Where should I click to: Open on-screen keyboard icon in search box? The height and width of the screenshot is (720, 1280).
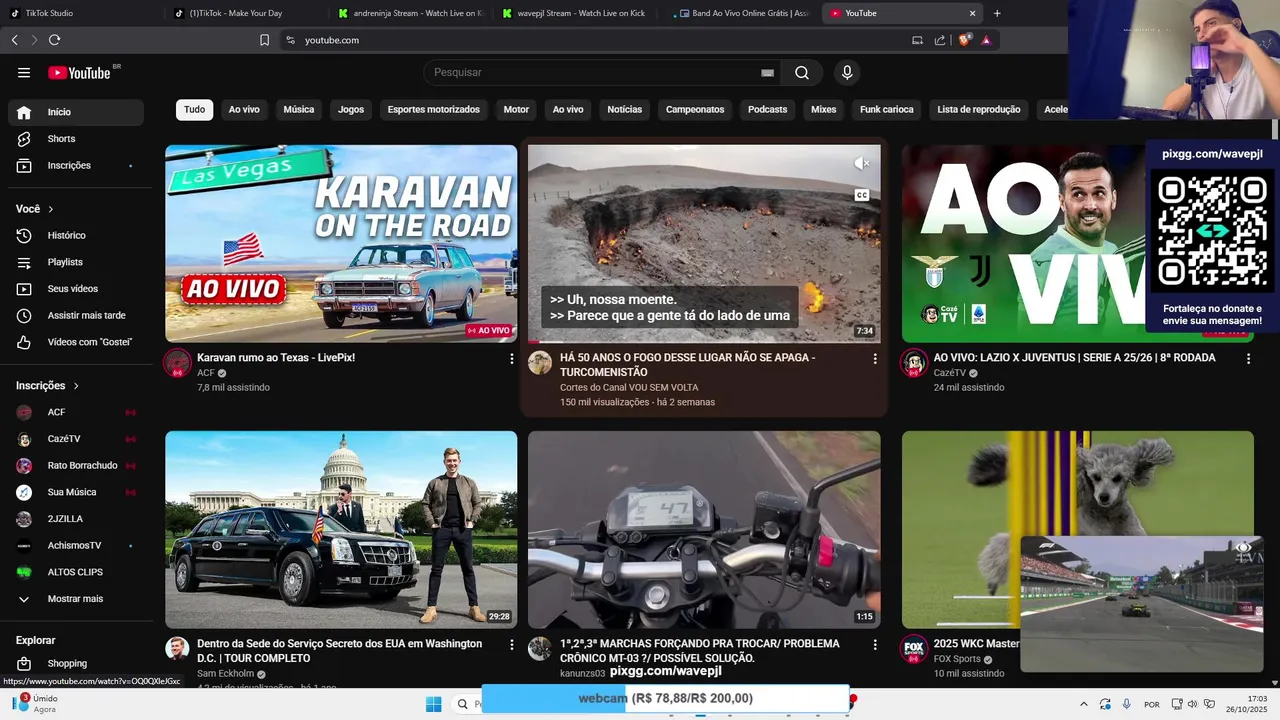(767, 72)
